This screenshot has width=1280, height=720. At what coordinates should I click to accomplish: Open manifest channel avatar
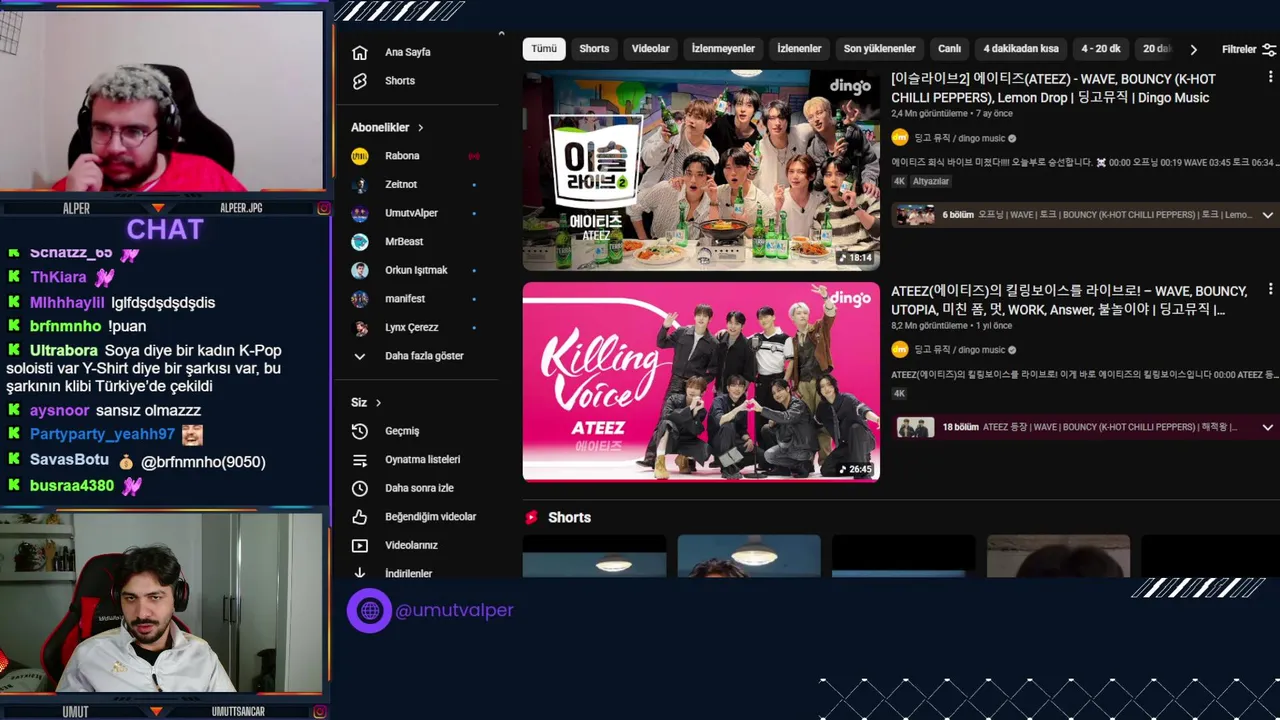360,299
